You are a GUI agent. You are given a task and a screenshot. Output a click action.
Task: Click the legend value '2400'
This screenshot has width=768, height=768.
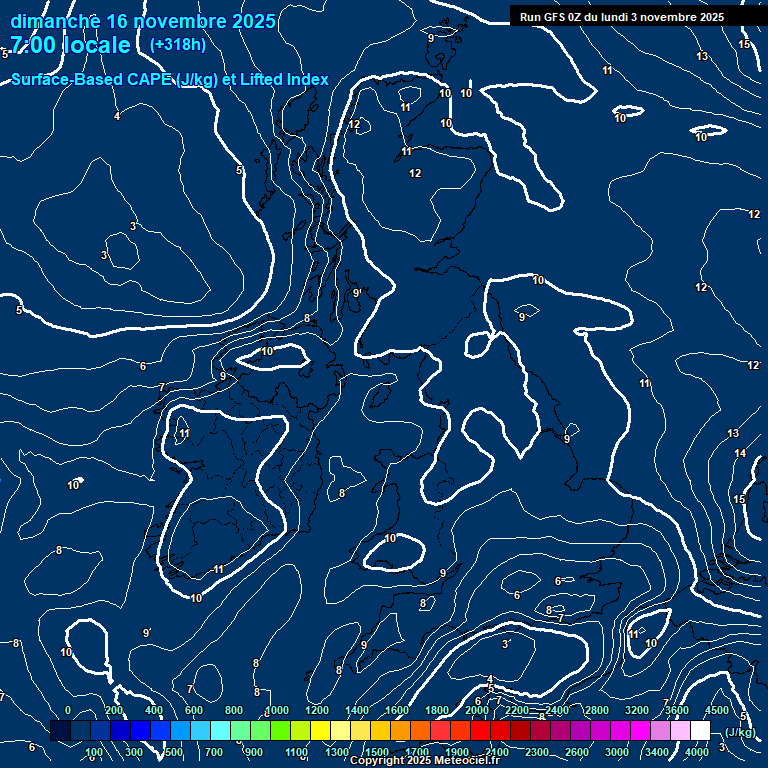[x=557, y=710]
